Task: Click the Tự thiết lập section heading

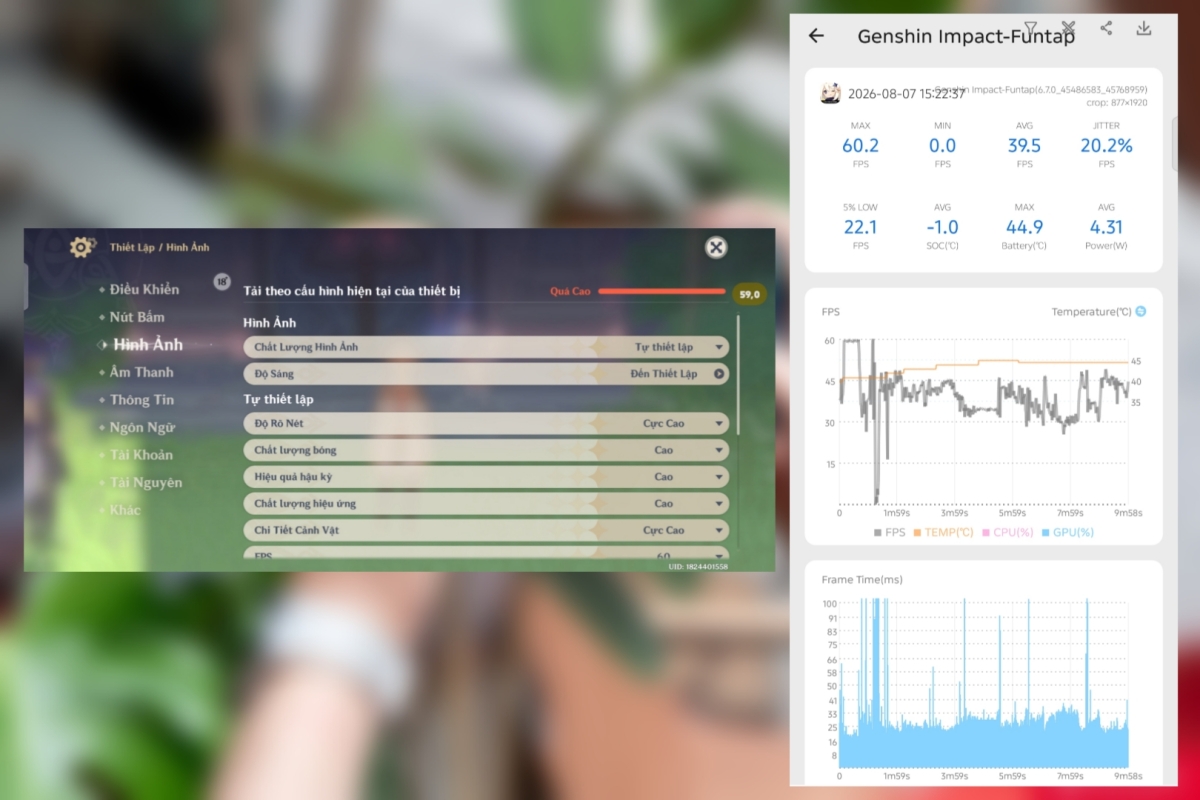Action: point(278,399)
